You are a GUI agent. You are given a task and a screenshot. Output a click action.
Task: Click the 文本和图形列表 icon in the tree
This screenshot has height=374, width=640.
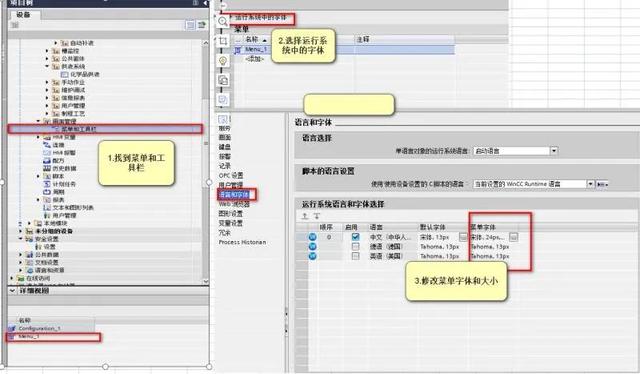click(x=47, y=207)
